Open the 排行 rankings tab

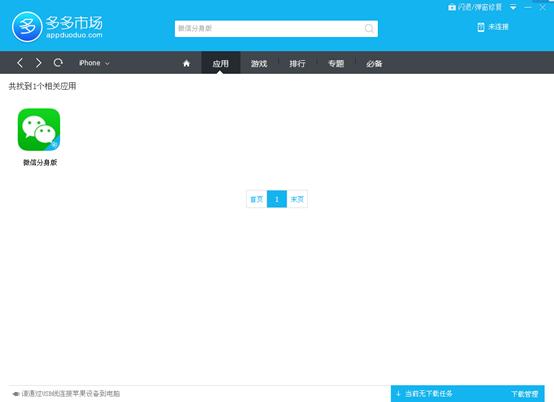point(297,64)
